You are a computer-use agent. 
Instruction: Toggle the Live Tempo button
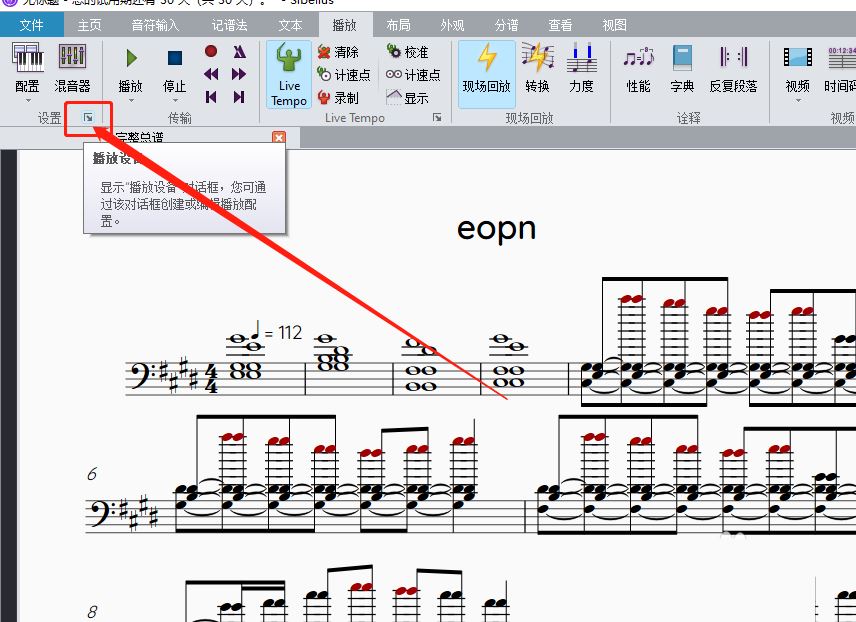click(x=289, y=74)
